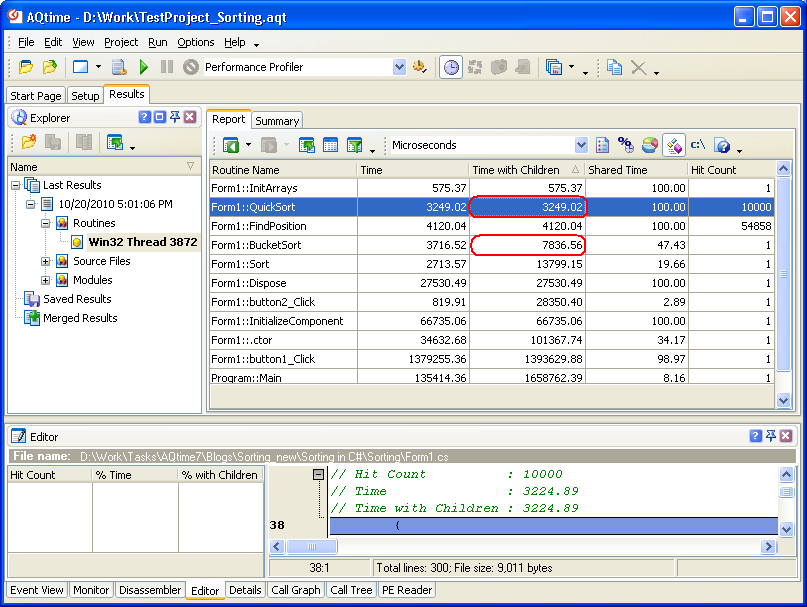This screenshot has width=807, height=607.
Task: Open the Performance Profiler dropdown
Action: [x=399, y=67]
